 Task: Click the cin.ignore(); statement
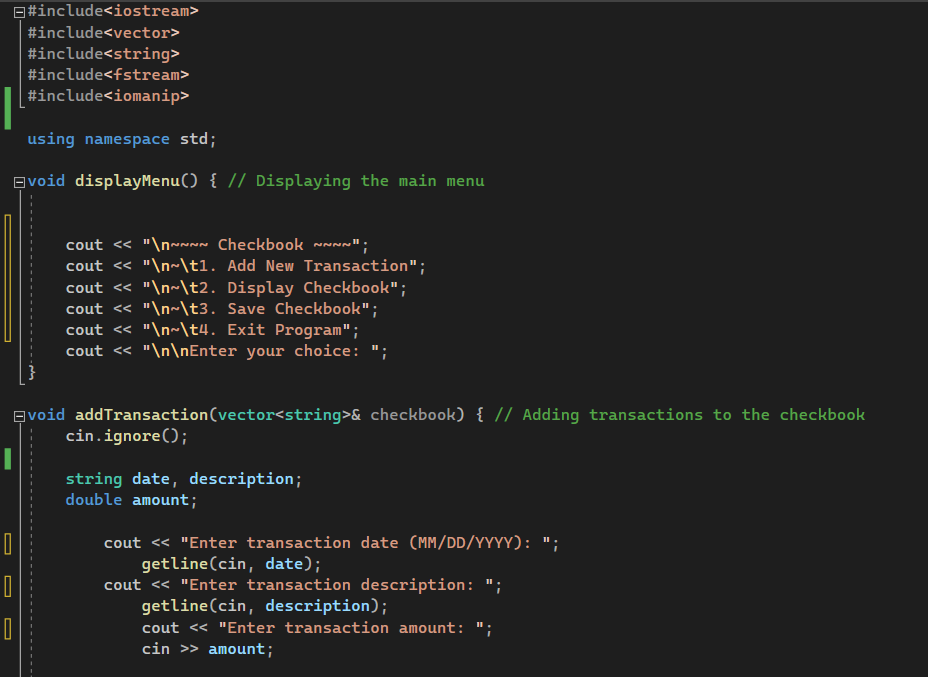[127, 436]
